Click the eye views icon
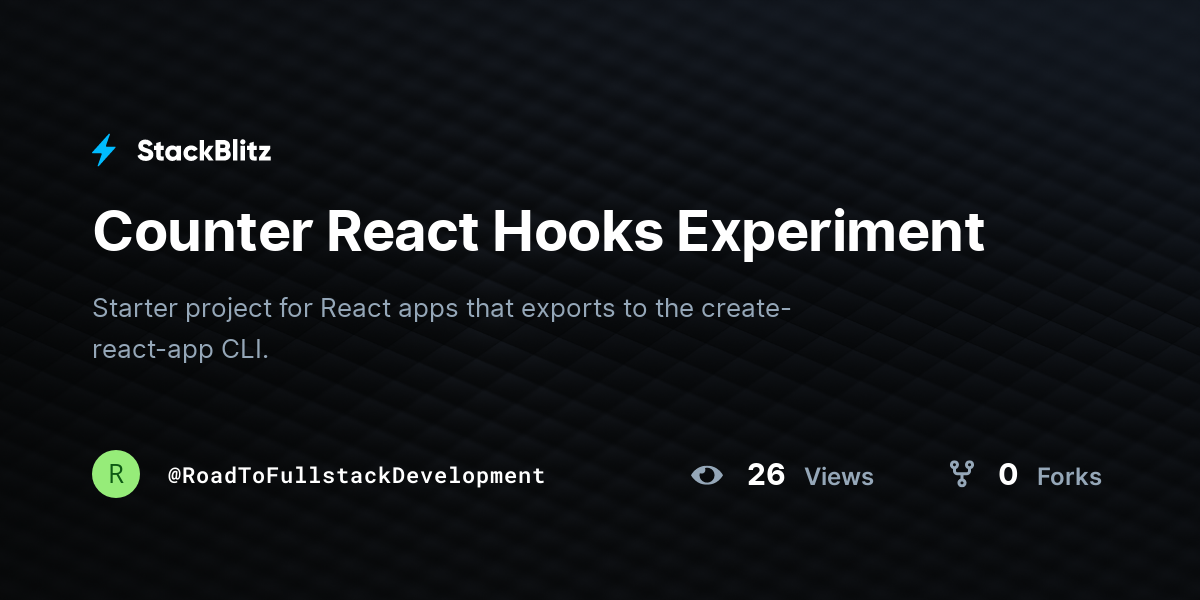1200x600 pixels. click(706, 475)
